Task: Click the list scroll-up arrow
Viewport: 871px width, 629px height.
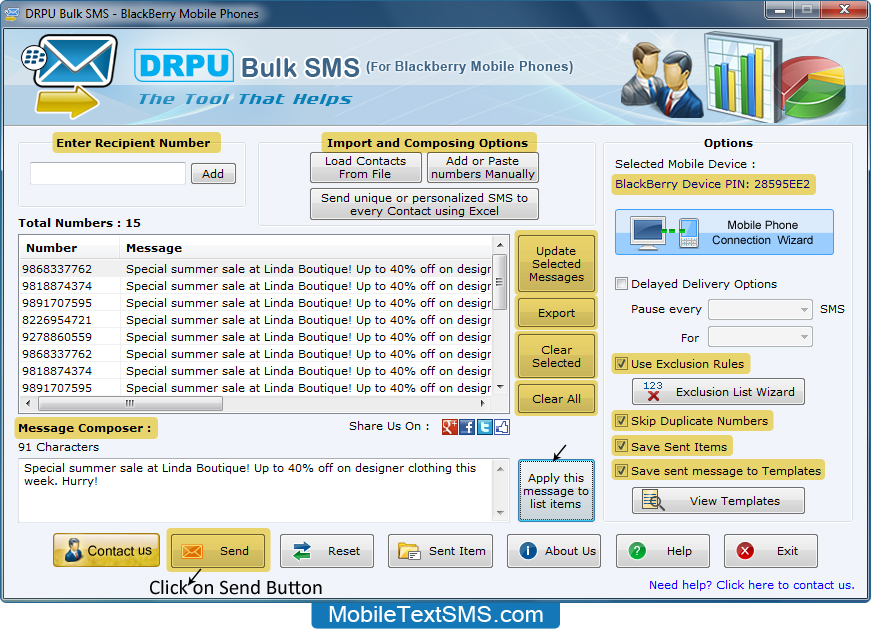Action: (x=500, y=244)
